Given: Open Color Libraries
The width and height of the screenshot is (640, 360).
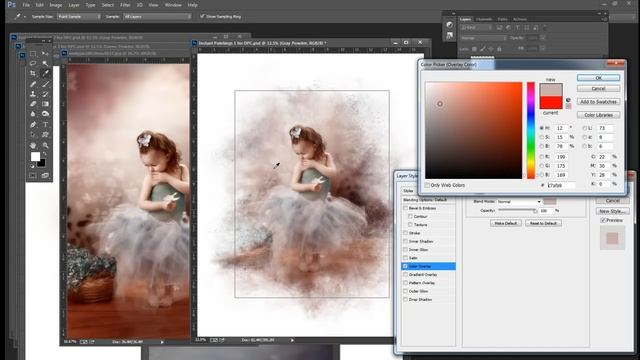Looking at the screenshot, I should pyautogui.click(x=598, y=115).
